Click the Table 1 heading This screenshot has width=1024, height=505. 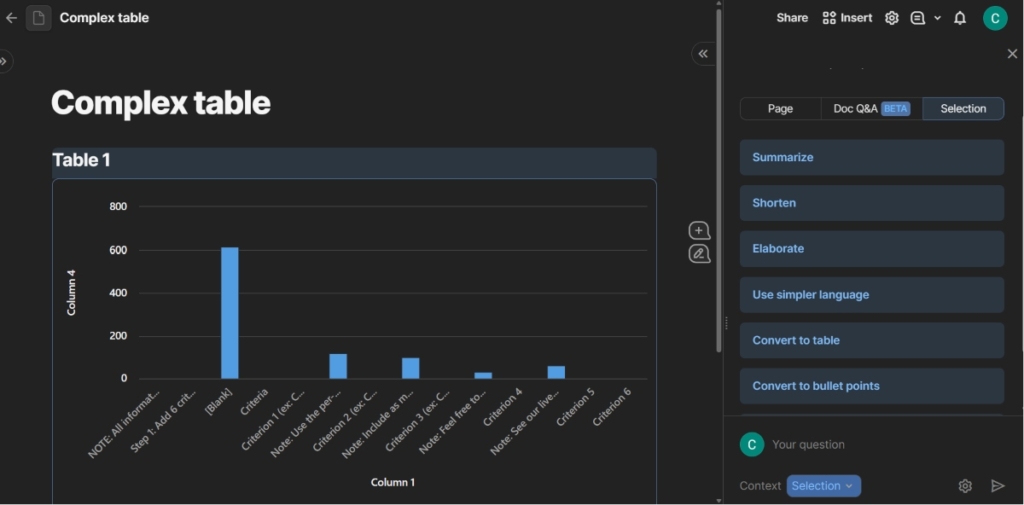click(x=81, y=160)
